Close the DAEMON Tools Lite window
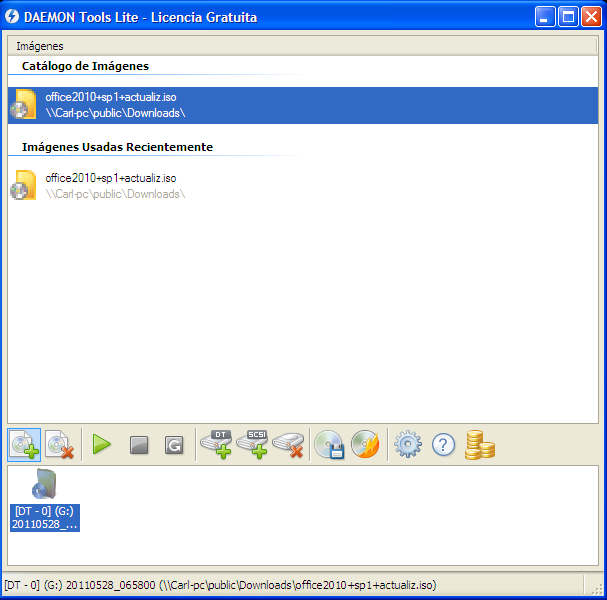This screenshot has height=600, width=607. (592, 17)
